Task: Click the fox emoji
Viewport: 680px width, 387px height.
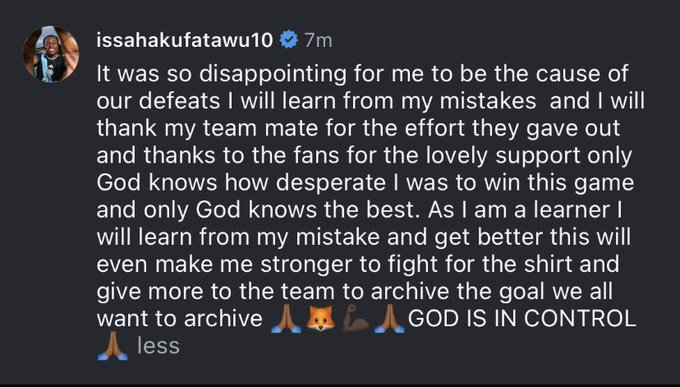Action: tap(321, 319)
